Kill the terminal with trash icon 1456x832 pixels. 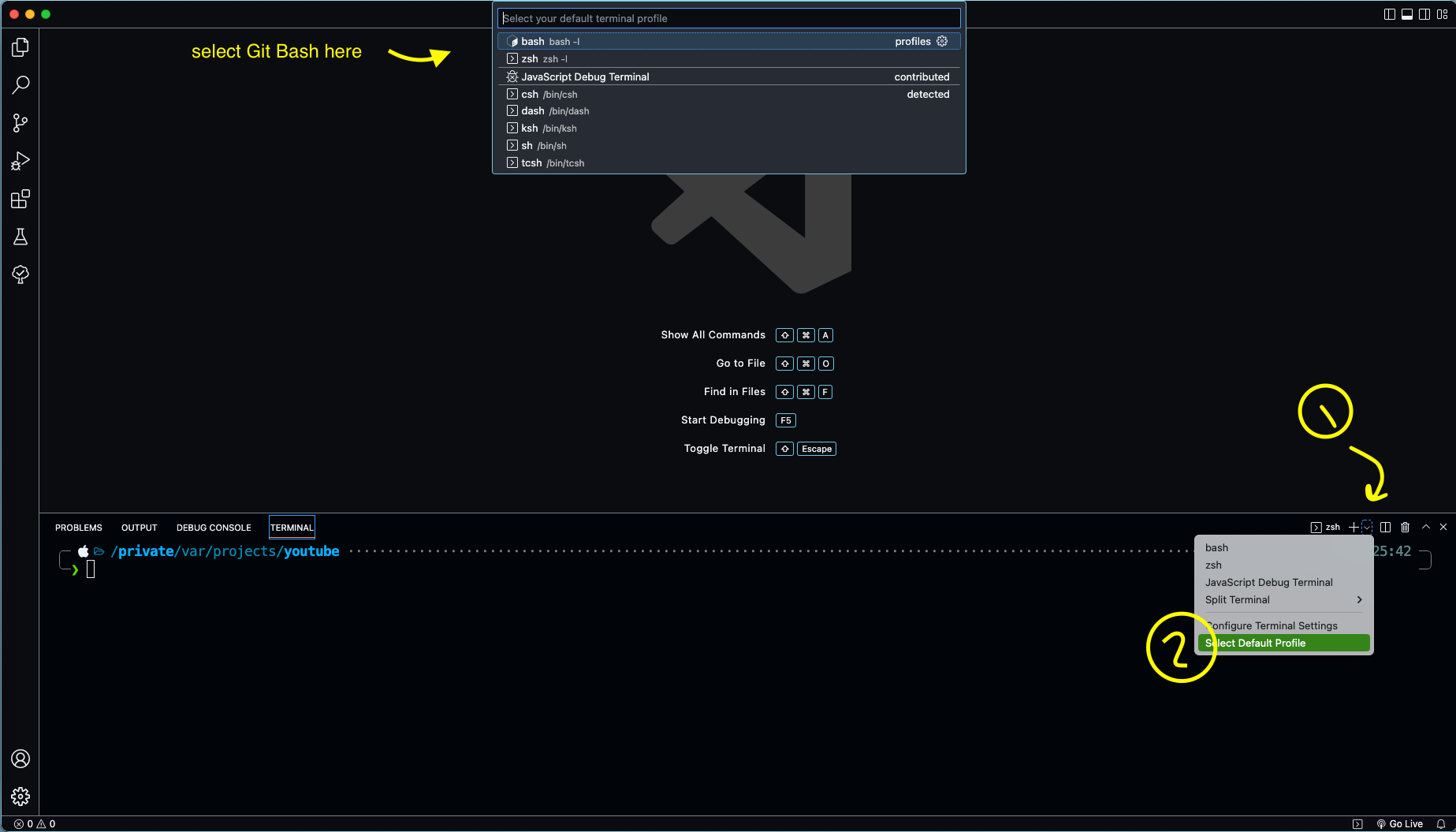click(1405, 527)
